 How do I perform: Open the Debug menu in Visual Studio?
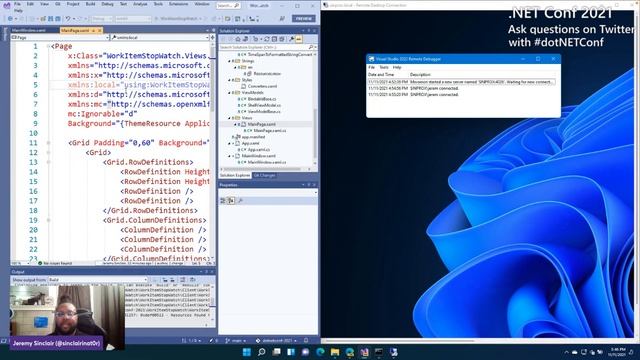(107, 4)
